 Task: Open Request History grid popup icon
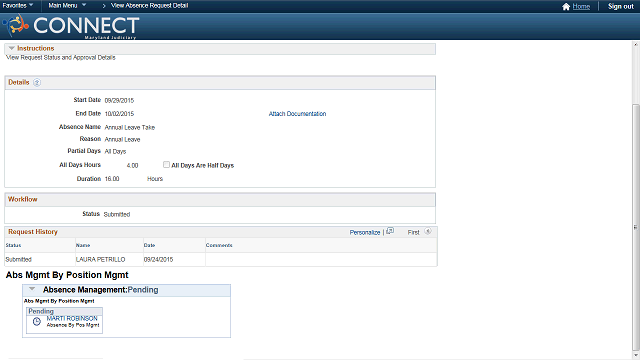coord(390,231)
